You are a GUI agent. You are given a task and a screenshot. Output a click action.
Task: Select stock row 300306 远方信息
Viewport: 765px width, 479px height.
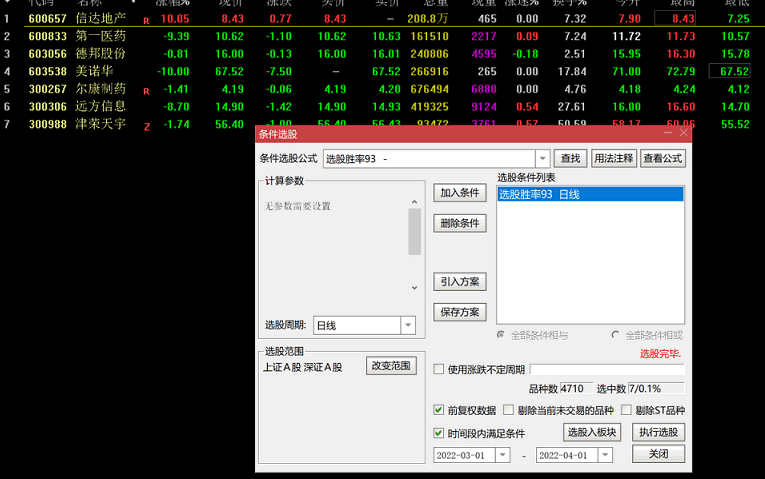382,106
